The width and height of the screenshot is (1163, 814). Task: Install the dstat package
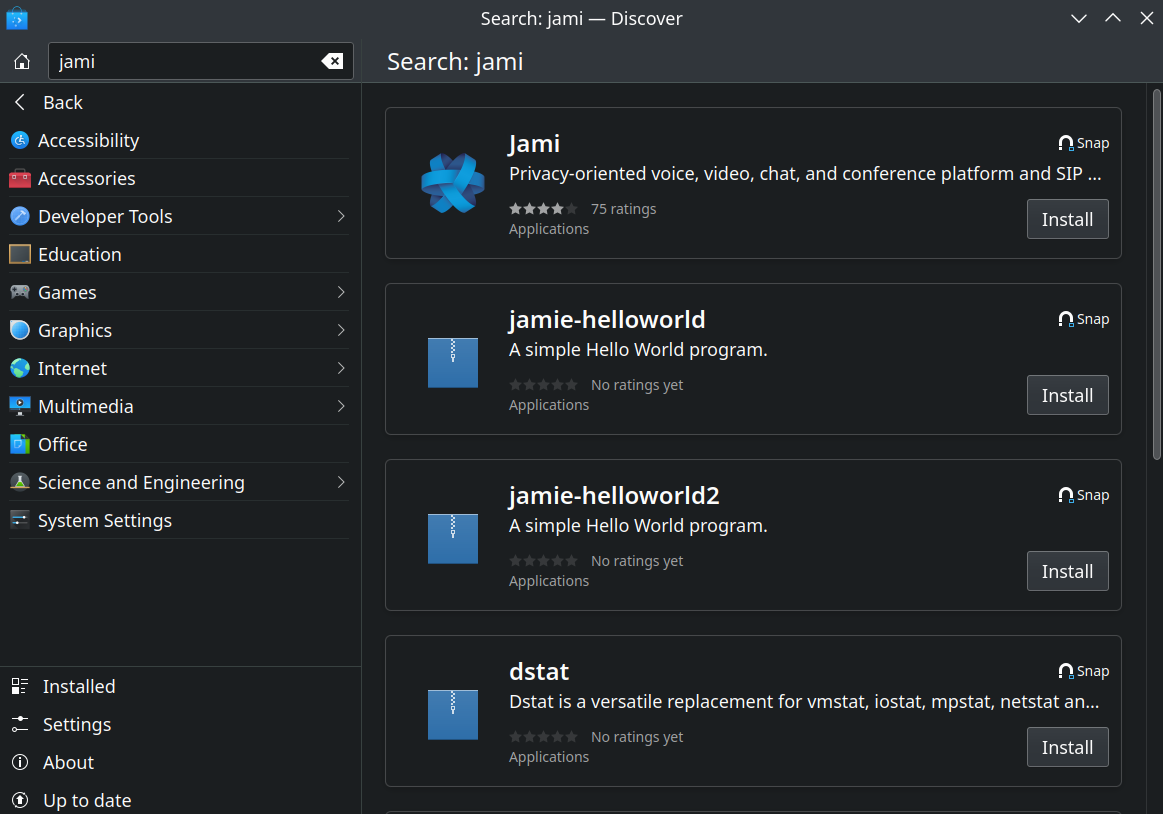pyautogui.click(x=1067, y=747)
